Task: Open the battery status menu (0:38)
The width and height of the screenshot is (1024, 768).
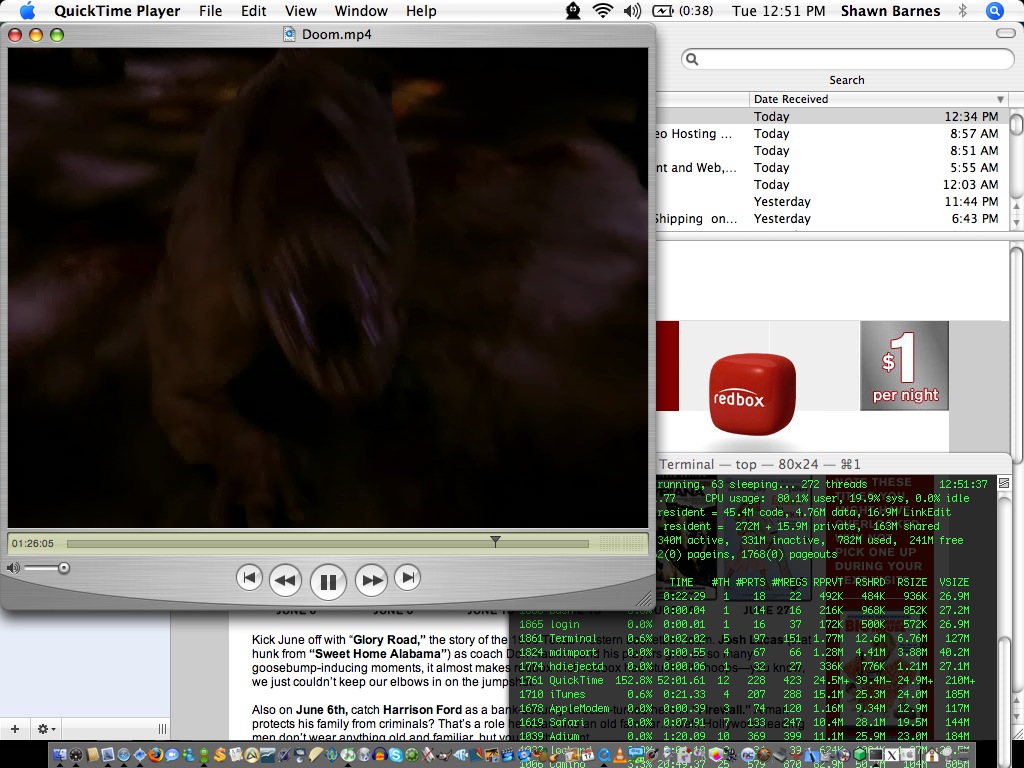Action: (x=682, y=11)
